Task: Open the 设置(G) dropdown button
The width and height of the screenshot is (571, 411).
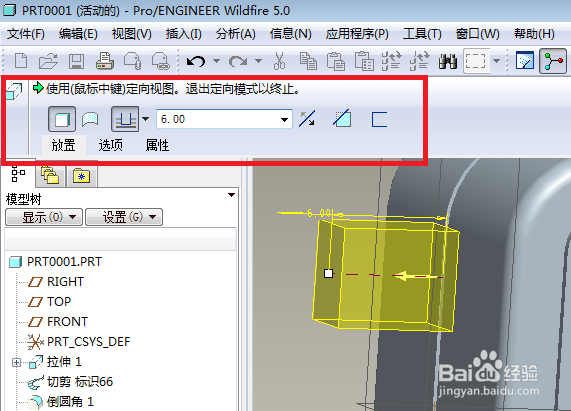Action: click(x=124, y=217)
